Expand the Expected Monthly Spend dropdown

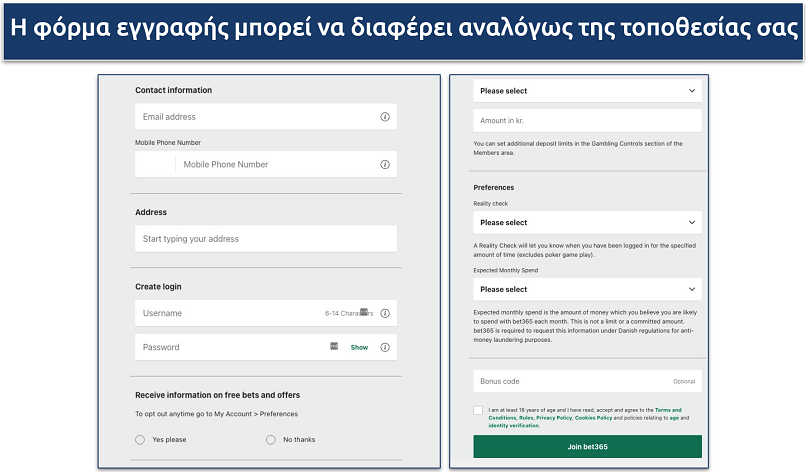click(587, 289)
